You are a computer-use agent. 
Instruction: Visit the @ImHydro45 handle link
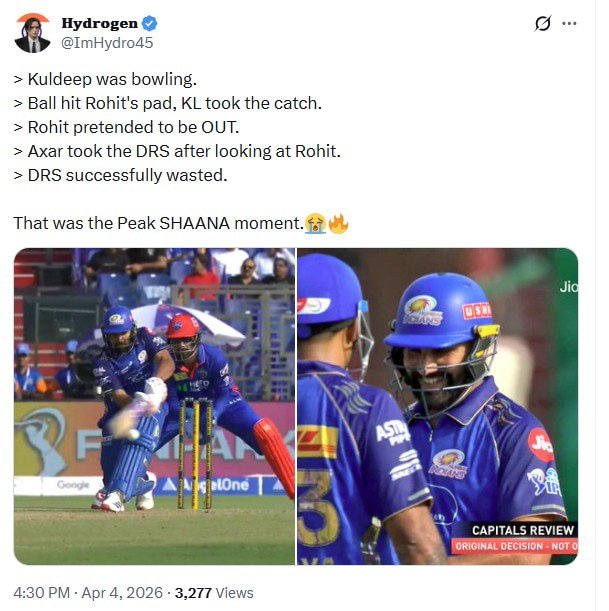pyautogui.click(x=107, y=42)
